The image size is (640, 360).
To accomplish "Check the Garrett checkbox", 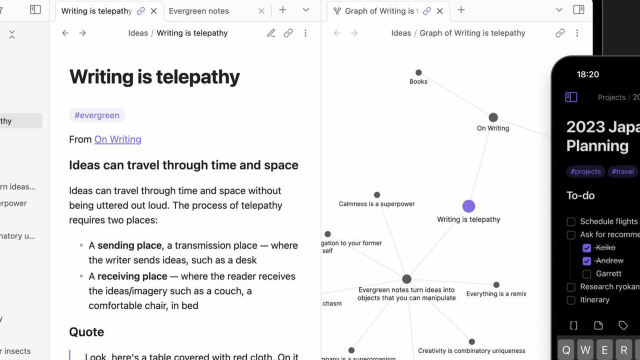I will pos(587,274).
